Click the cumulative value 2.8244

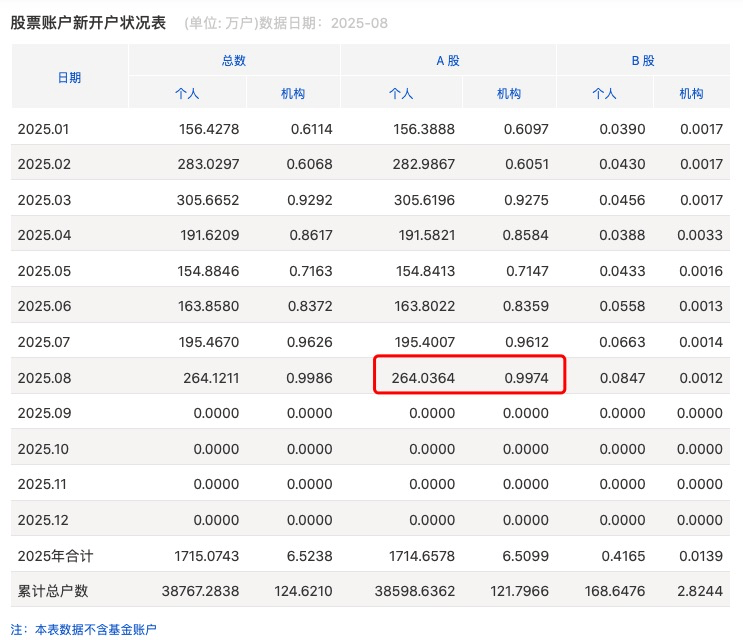click(x=700, y=591)
